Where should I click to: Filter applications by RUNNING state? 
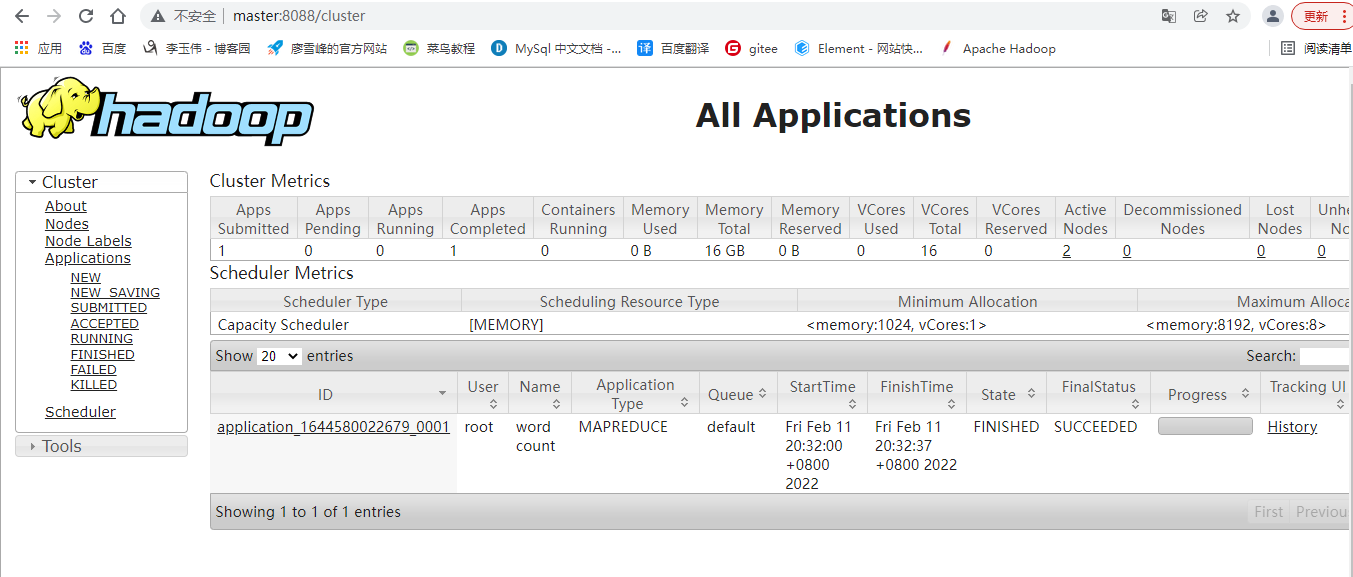[x=102, y=339]
